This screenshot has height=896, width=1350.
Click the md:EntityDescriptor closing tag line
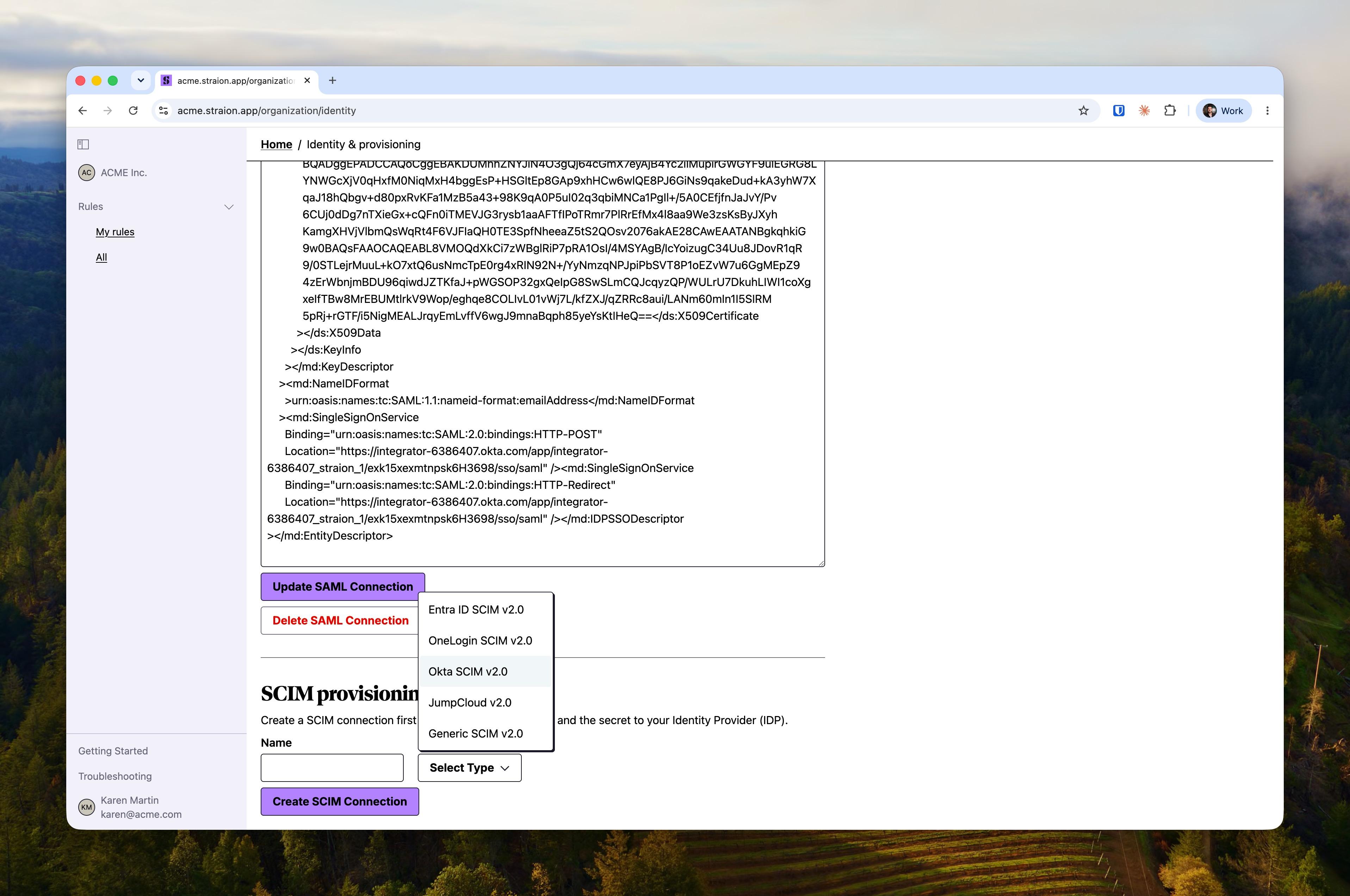tap(330, 536)
